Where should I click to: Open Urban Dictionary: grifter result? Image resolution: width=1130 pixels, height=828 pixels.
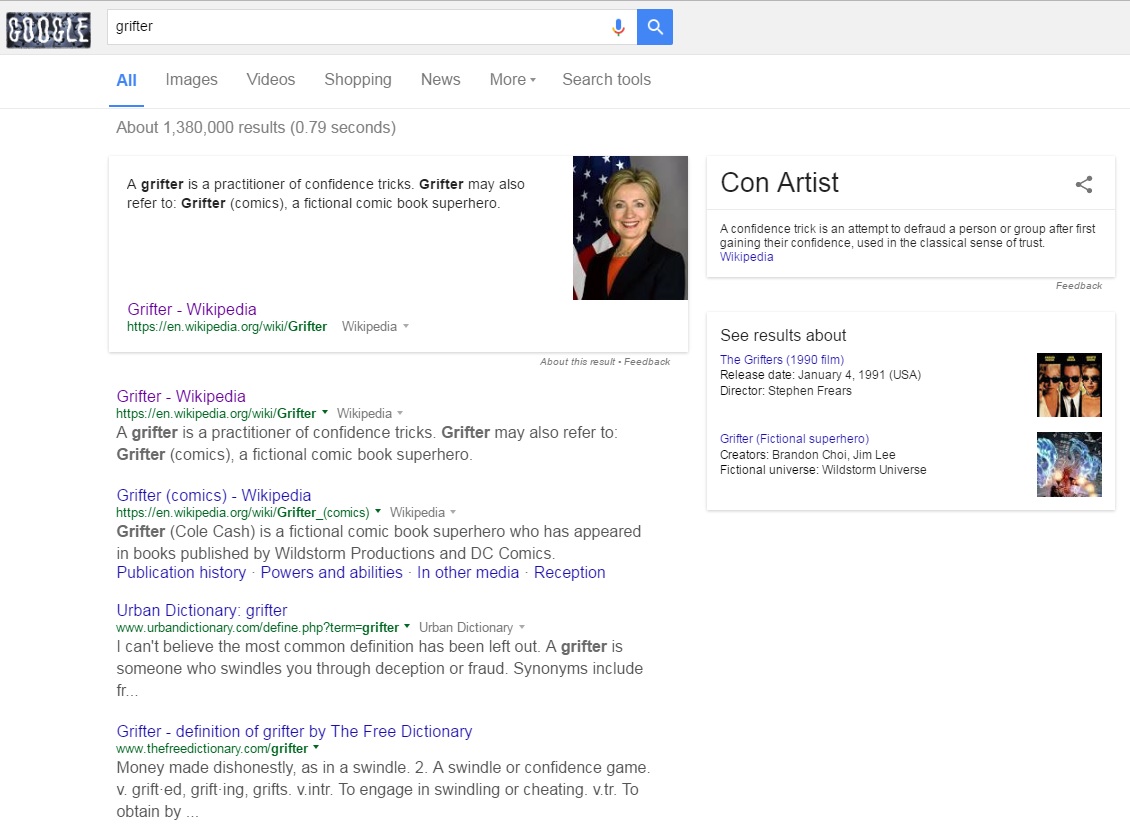pyautogui.click(x=202, y=610)
